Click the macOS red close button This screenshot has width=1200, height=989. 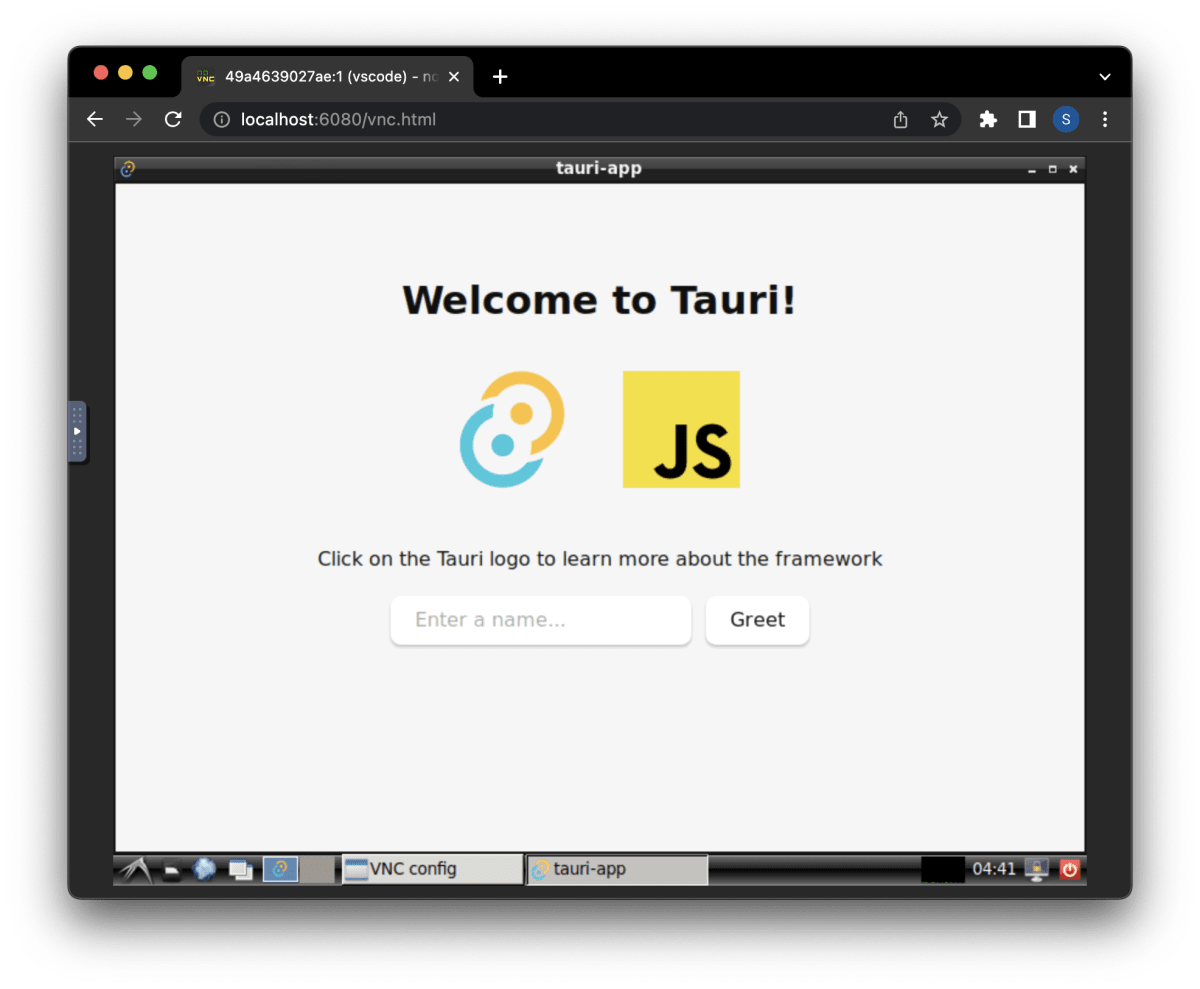click(x=101, y=72)
